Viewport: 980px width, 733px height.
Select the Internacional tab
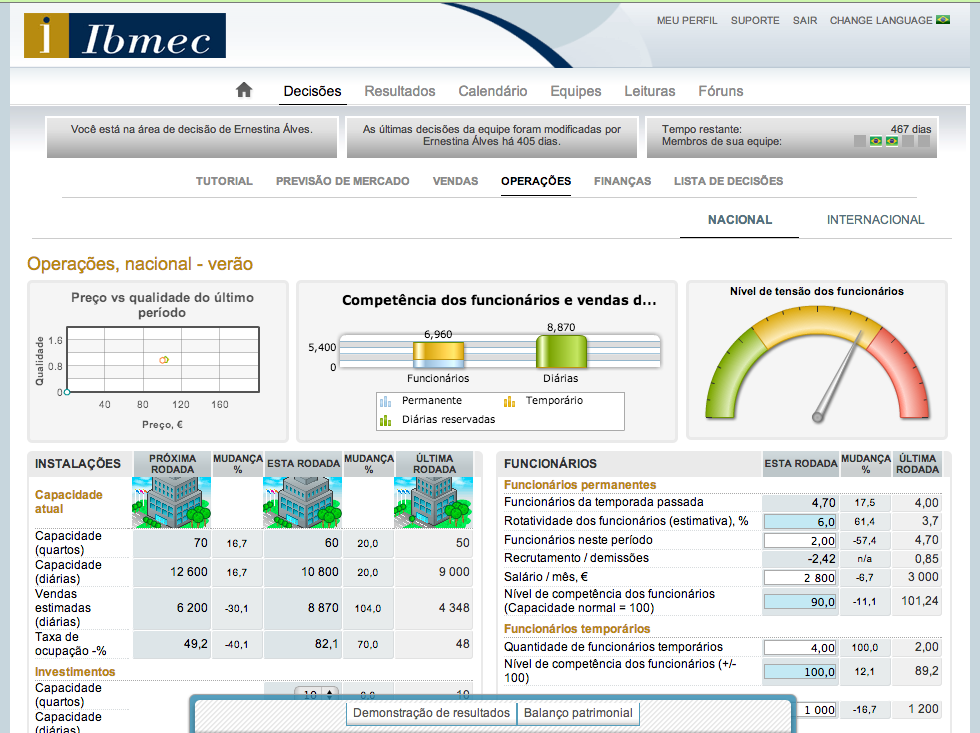(875, 220)
